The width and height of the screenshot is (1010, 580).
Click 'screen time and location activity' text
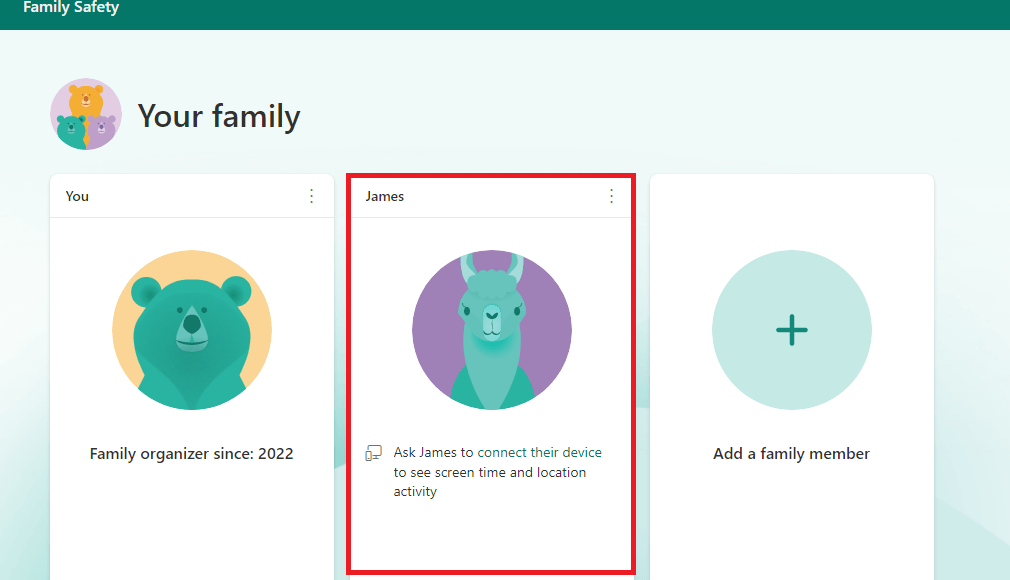tap(490, 482)
